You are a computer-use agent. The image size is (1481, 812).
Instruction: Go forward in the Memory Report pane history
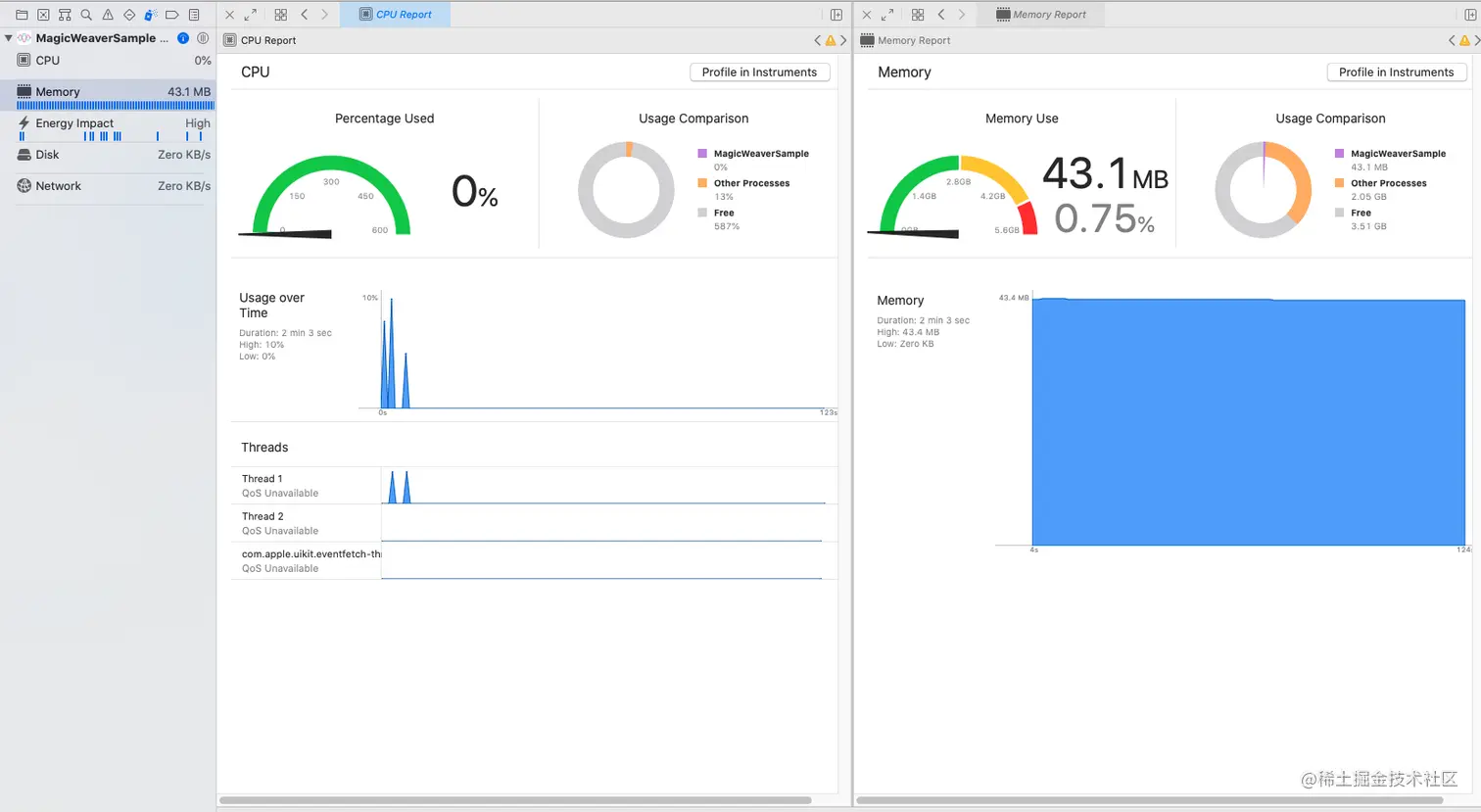pos(962,15)
